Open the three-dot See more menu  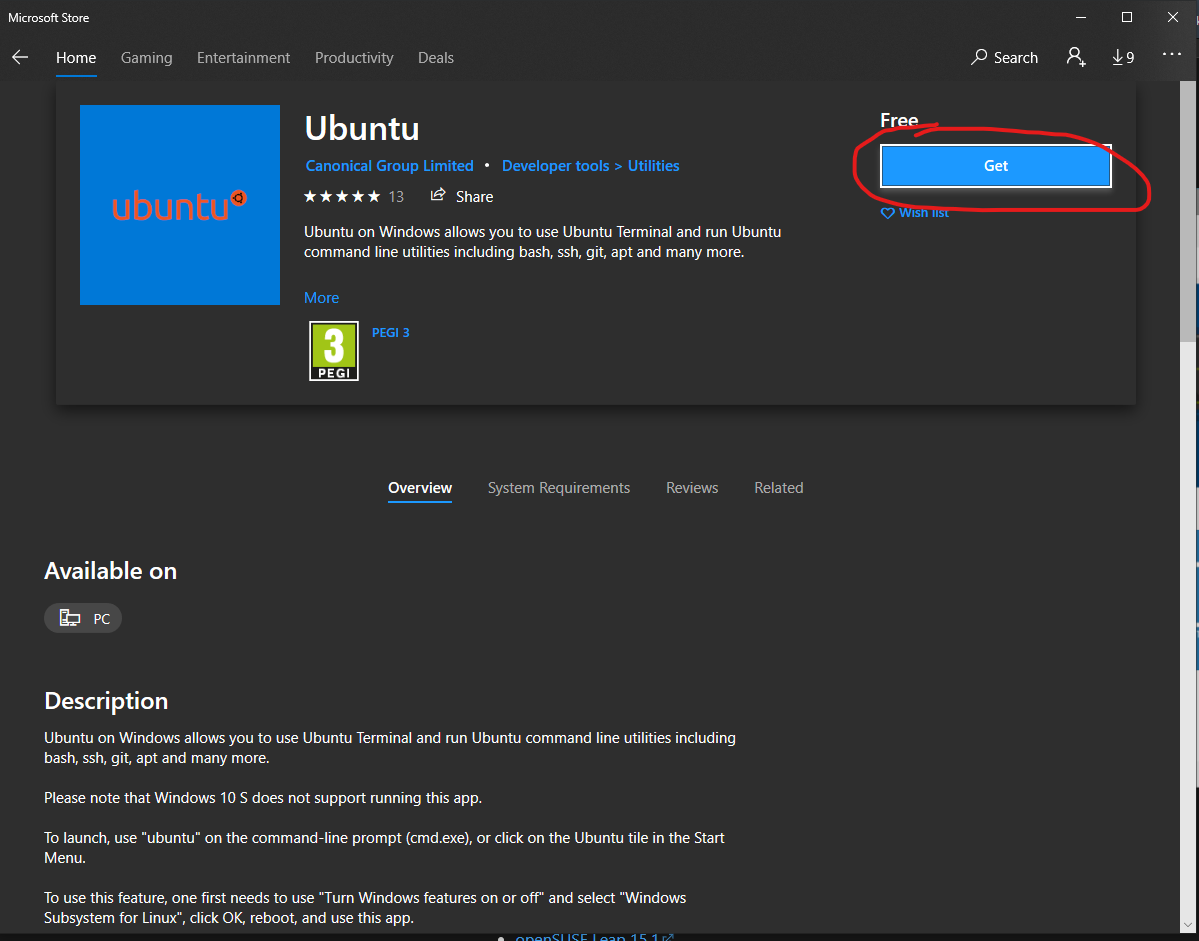tap(1172, 56)
